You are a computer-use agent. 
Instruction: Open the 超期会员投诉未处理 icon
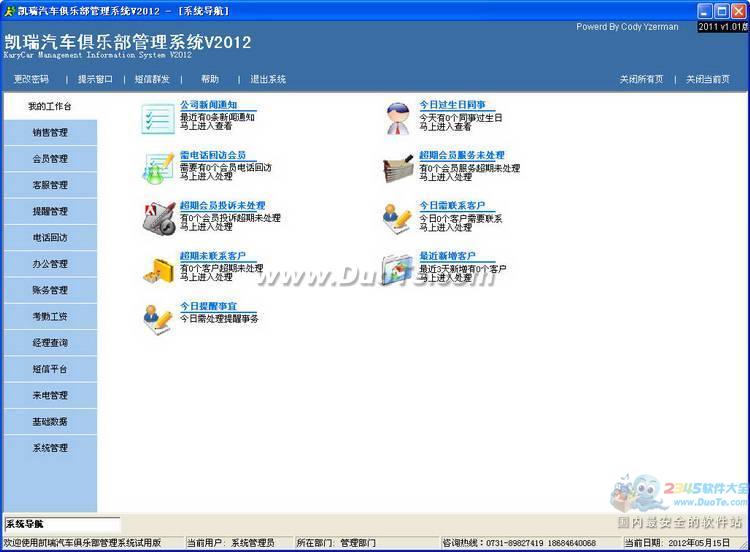coord(158,217)
